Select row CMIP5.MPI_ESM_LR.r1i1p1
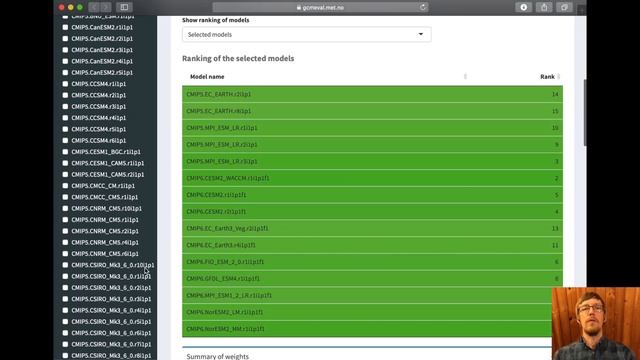Viewport: 640px width, 360px height. (372, 128)
